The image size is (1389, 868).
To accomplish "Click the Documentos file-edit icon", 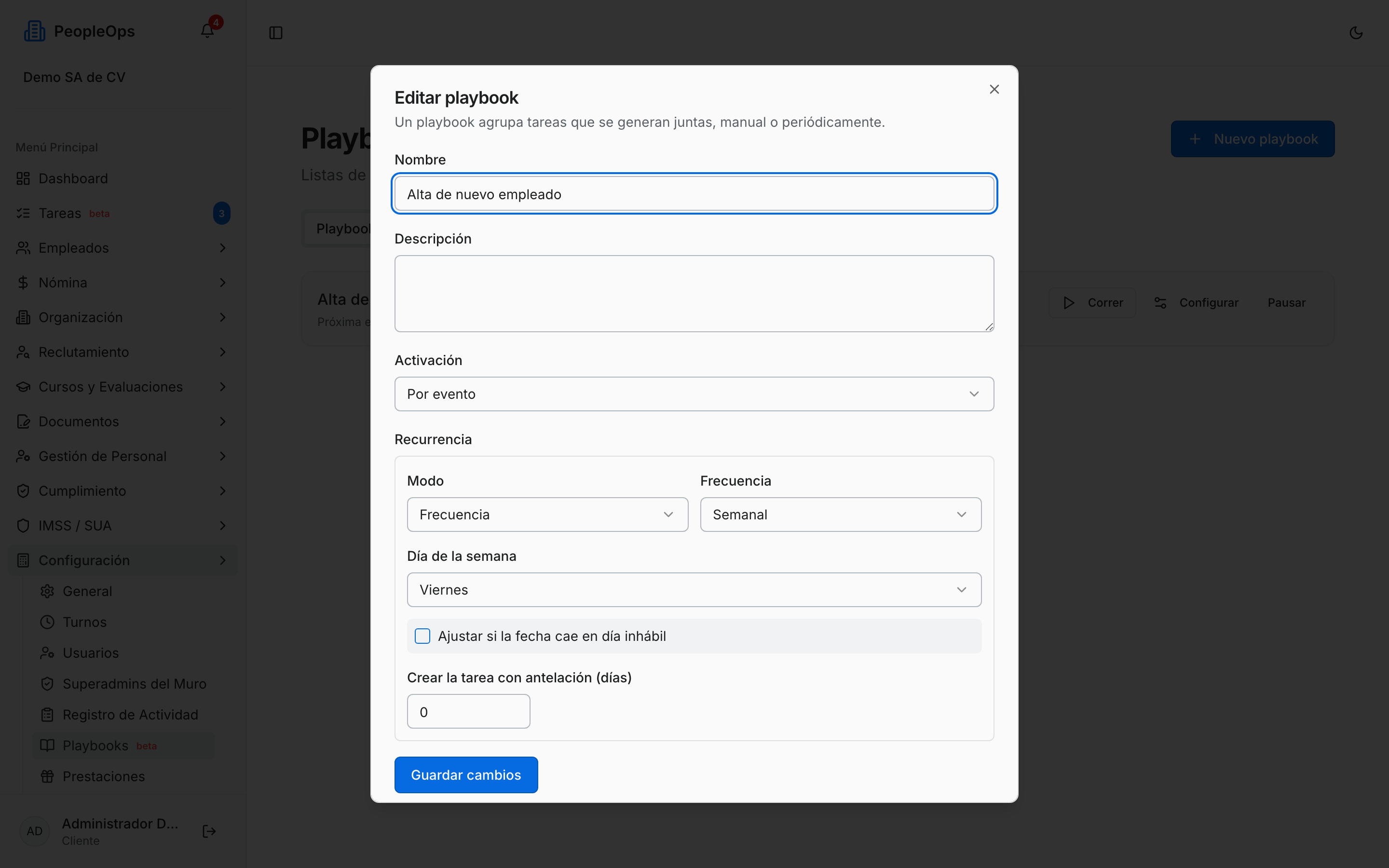I will [23, 421].
